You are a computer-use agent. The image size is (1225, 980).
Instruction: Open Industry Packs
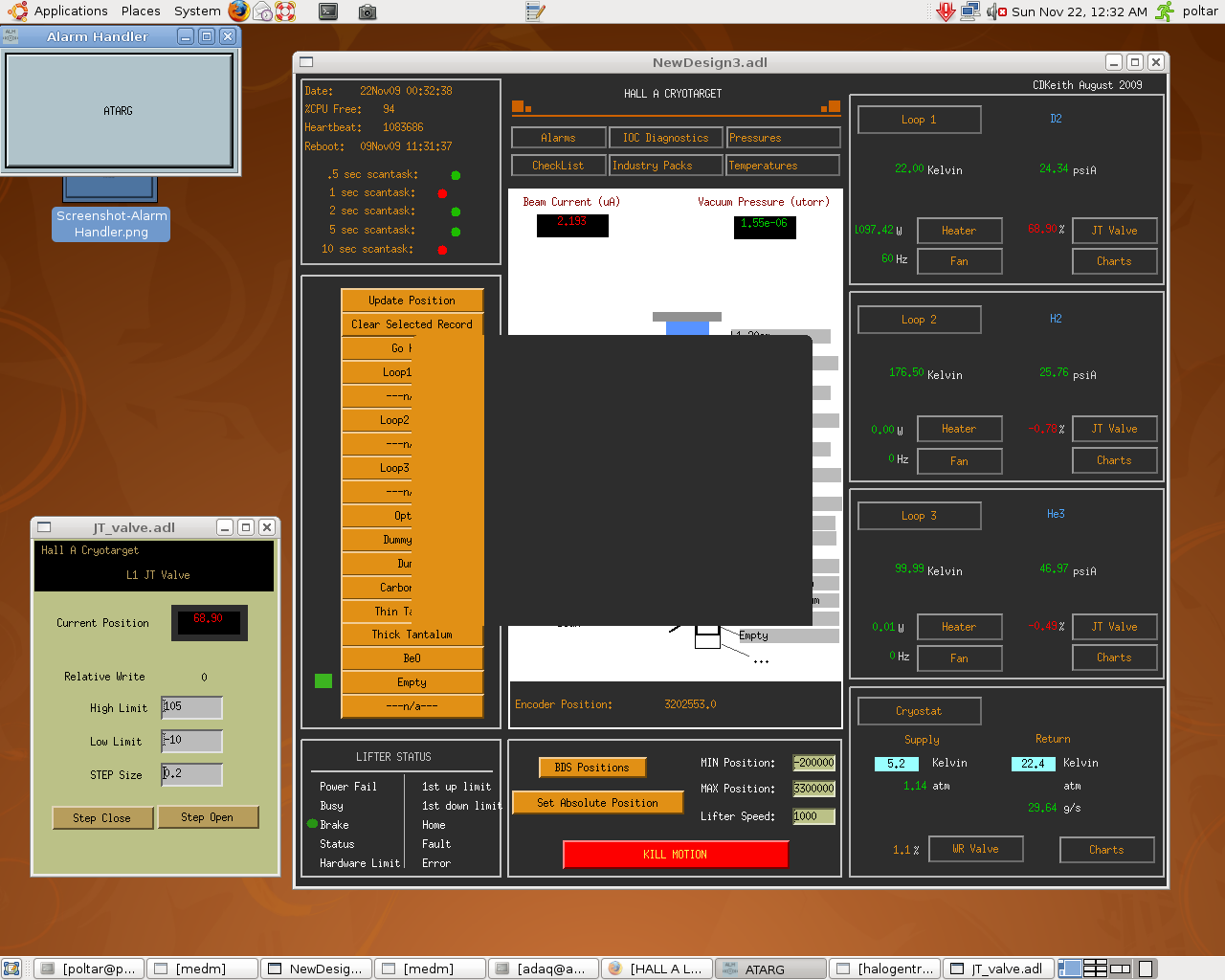(x=666, y=166)
